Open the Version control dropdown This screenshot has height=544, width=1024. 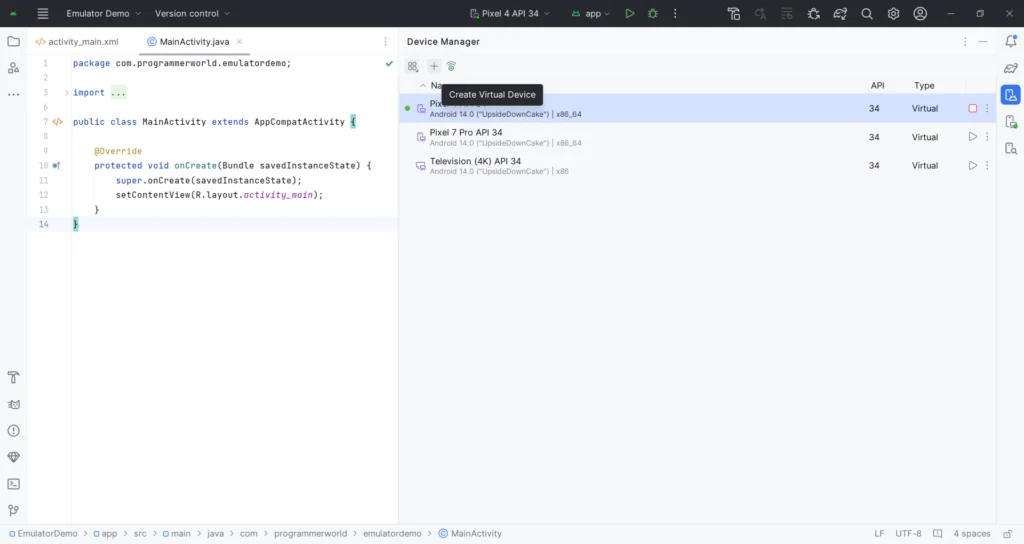point(192,14)
